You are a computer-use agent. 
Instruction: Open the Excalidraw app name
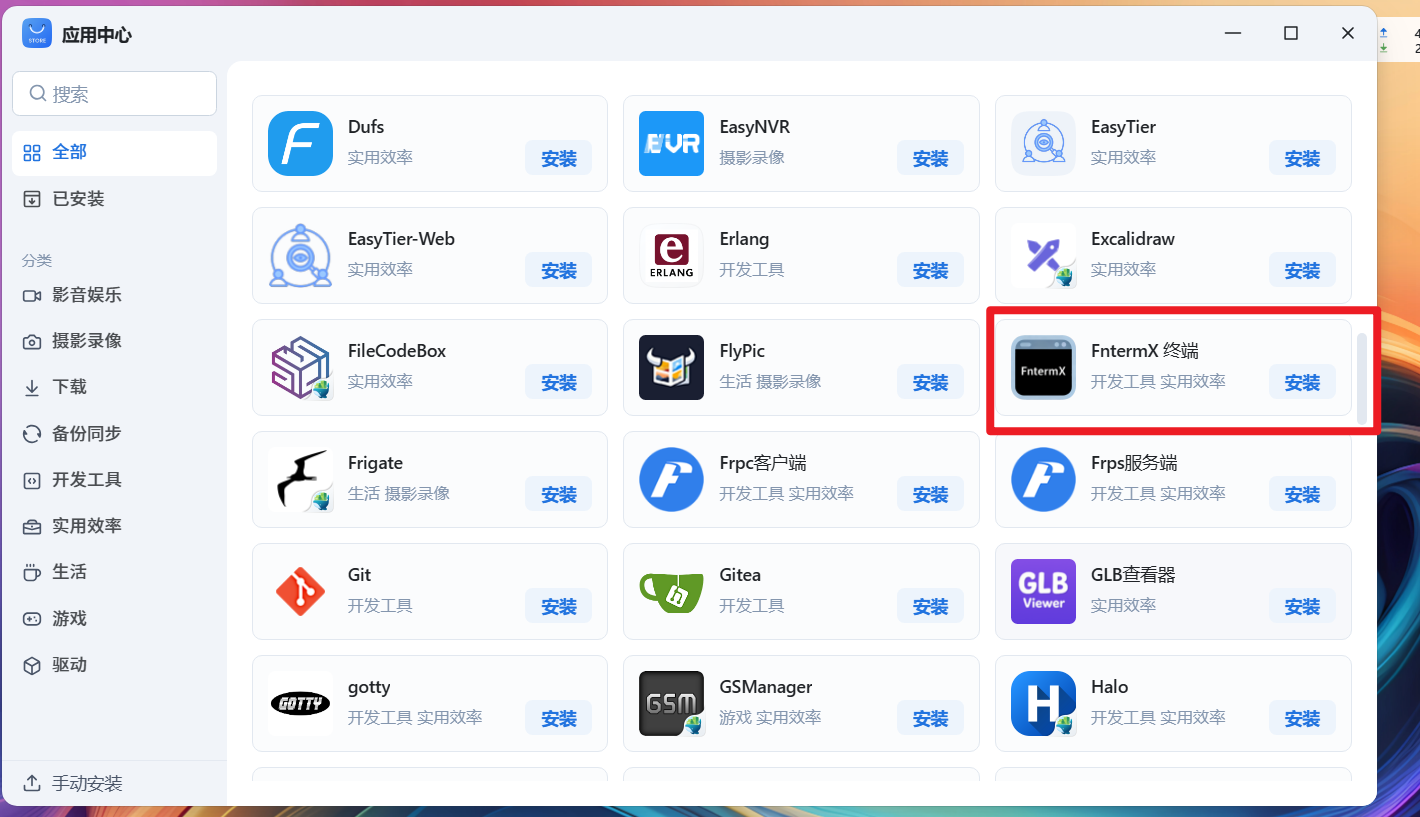click(1133, 239)
